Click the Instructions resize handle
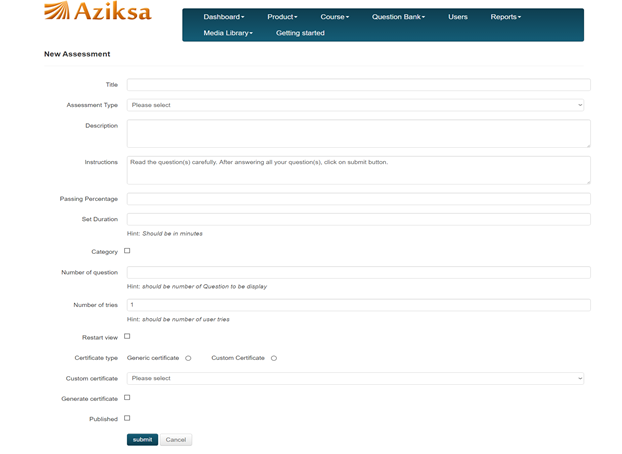 [588, 182]
